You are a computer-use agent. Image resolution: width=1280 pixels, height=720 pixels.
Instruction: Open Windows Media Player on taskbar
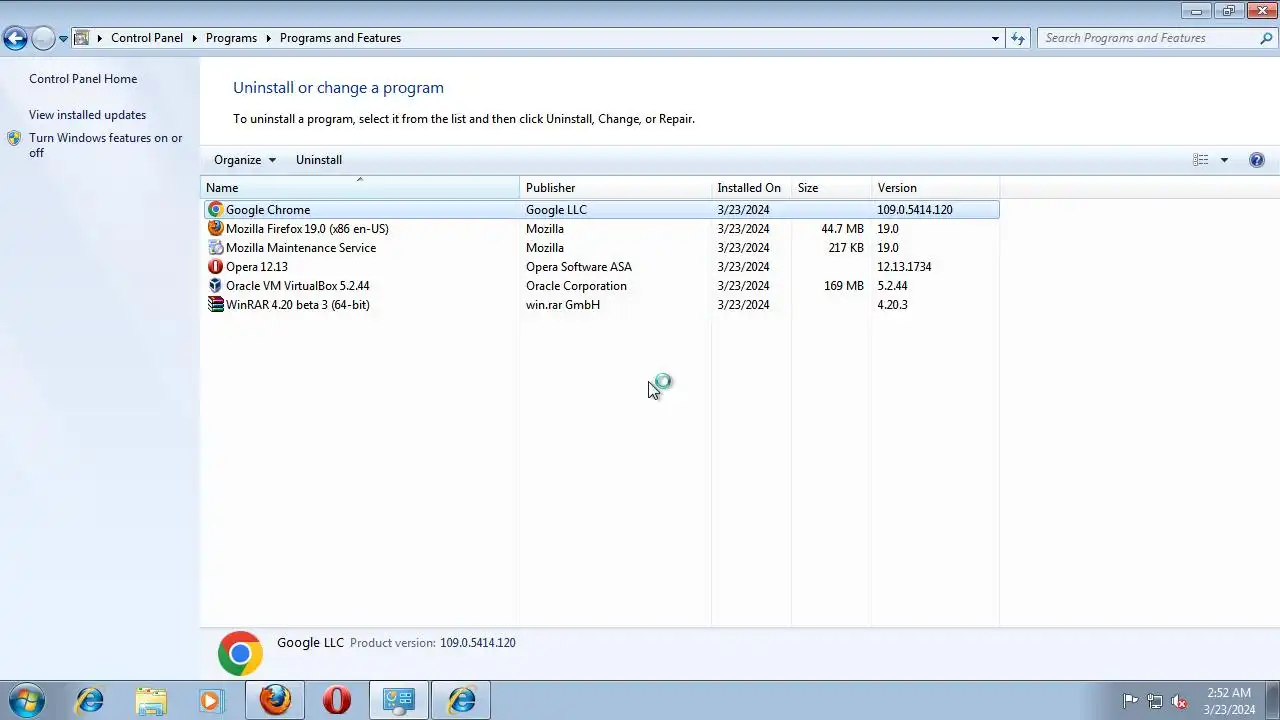click(x=210, y=700)
